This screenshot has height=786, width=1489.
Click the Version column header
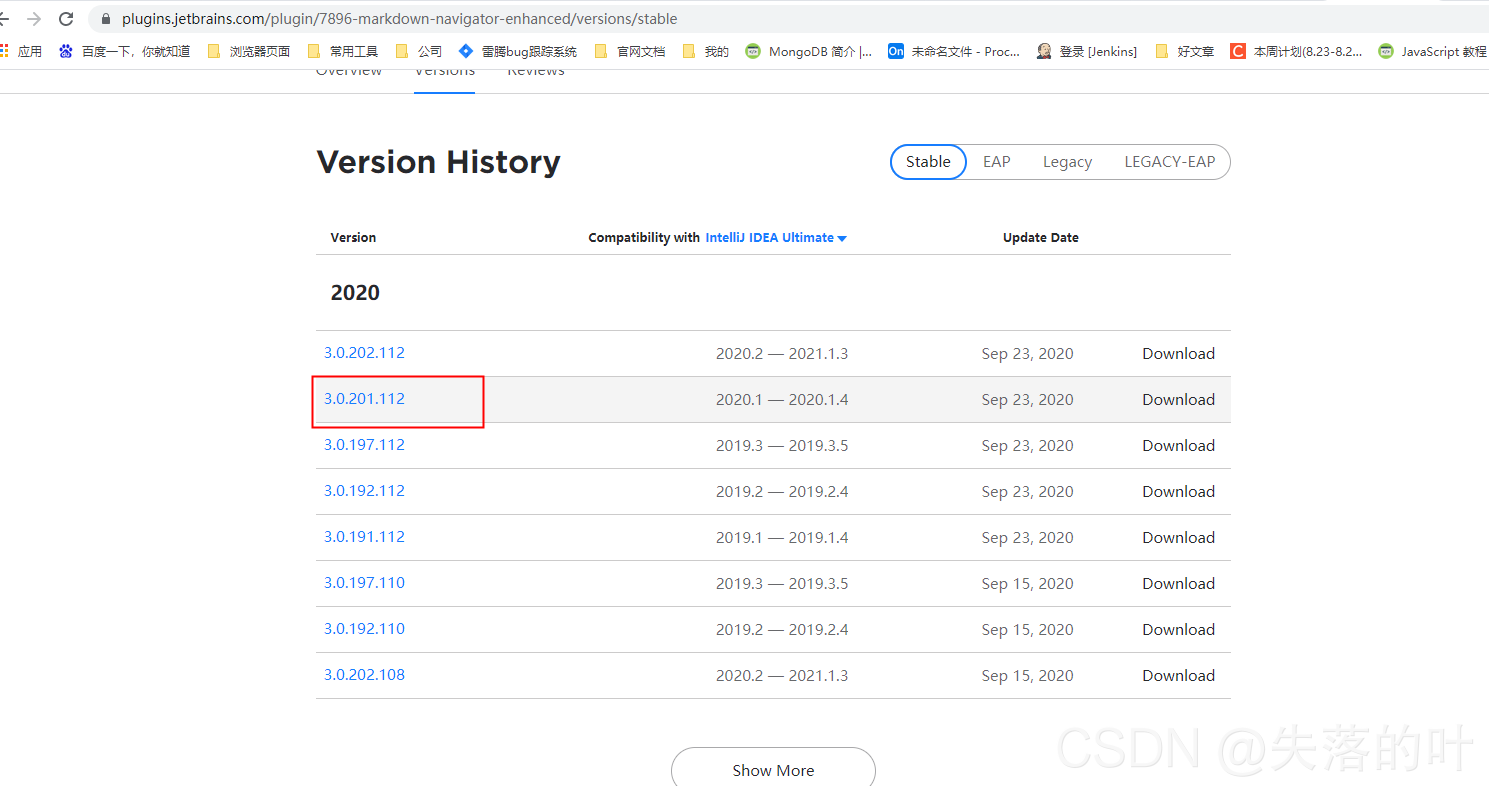[x=353, y=238]
